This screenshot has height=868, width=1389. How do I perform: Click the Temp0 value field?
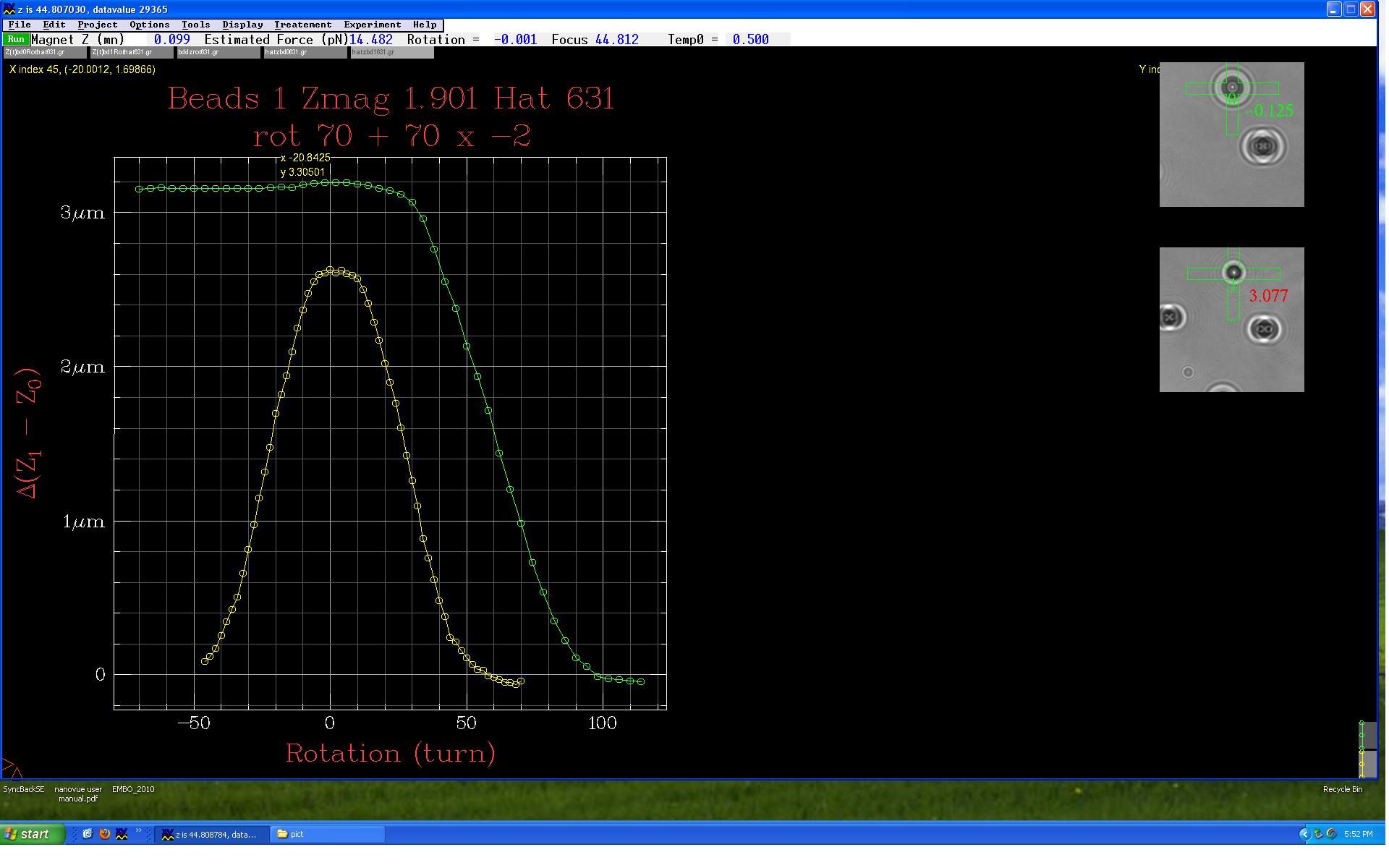tap(750, 40)
